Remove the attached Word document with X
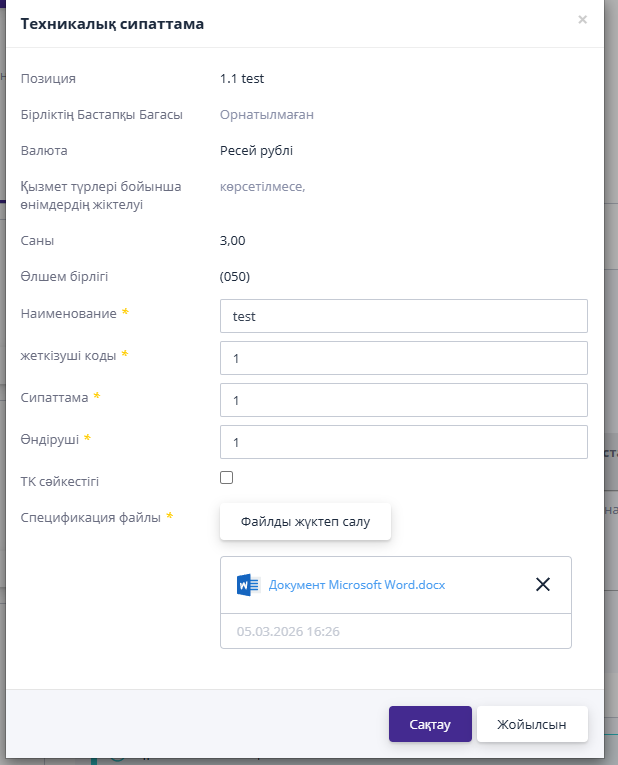The height and width of the screenshot is (765, 618). click(x=543, y=585)
